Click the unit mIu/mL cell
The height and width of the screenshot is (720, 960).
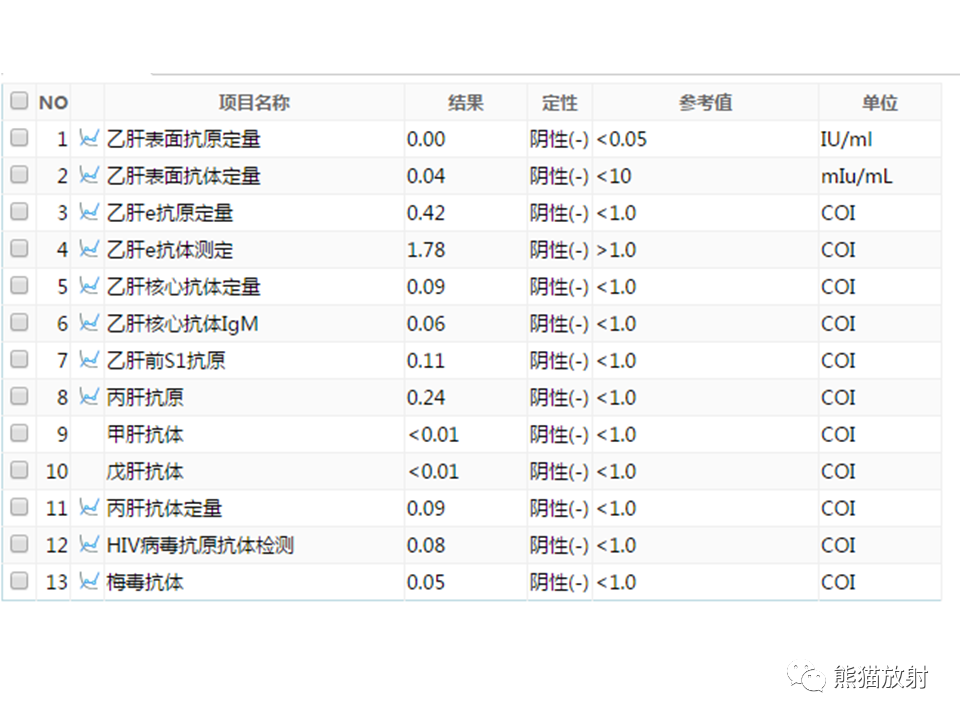pos(857,176)
